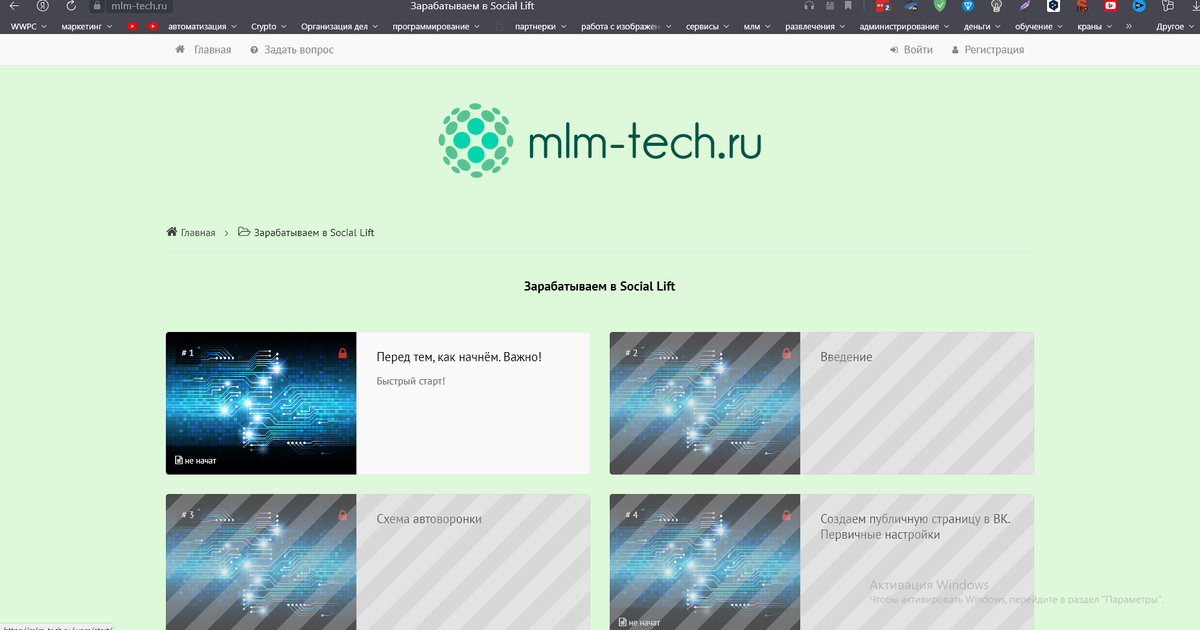This screenshot has width=1200, height=630.
Task: Expand the Crypto bookmarks folder
Action: point(268,27)
